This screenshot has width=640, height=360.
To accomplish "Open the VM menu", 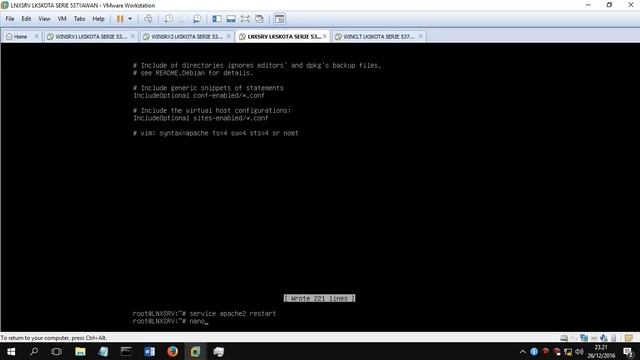I will [62, 19].
